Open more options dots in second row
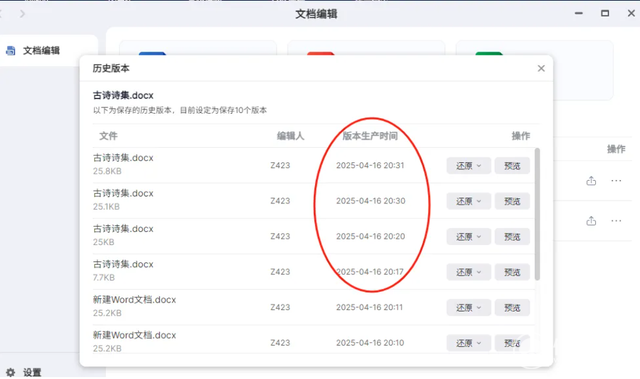640x379 pixels. [616, 221]
